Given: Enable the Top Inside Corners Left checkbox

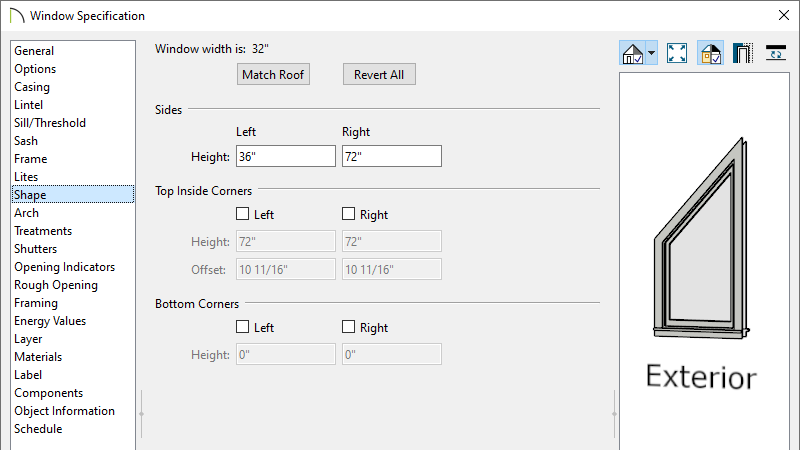Looking at the screenshot, I should coord(242,214).
